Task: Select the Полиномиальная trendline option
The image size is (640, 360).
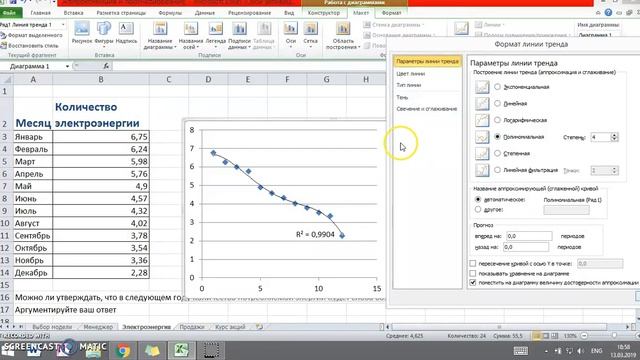Action: 497,137
